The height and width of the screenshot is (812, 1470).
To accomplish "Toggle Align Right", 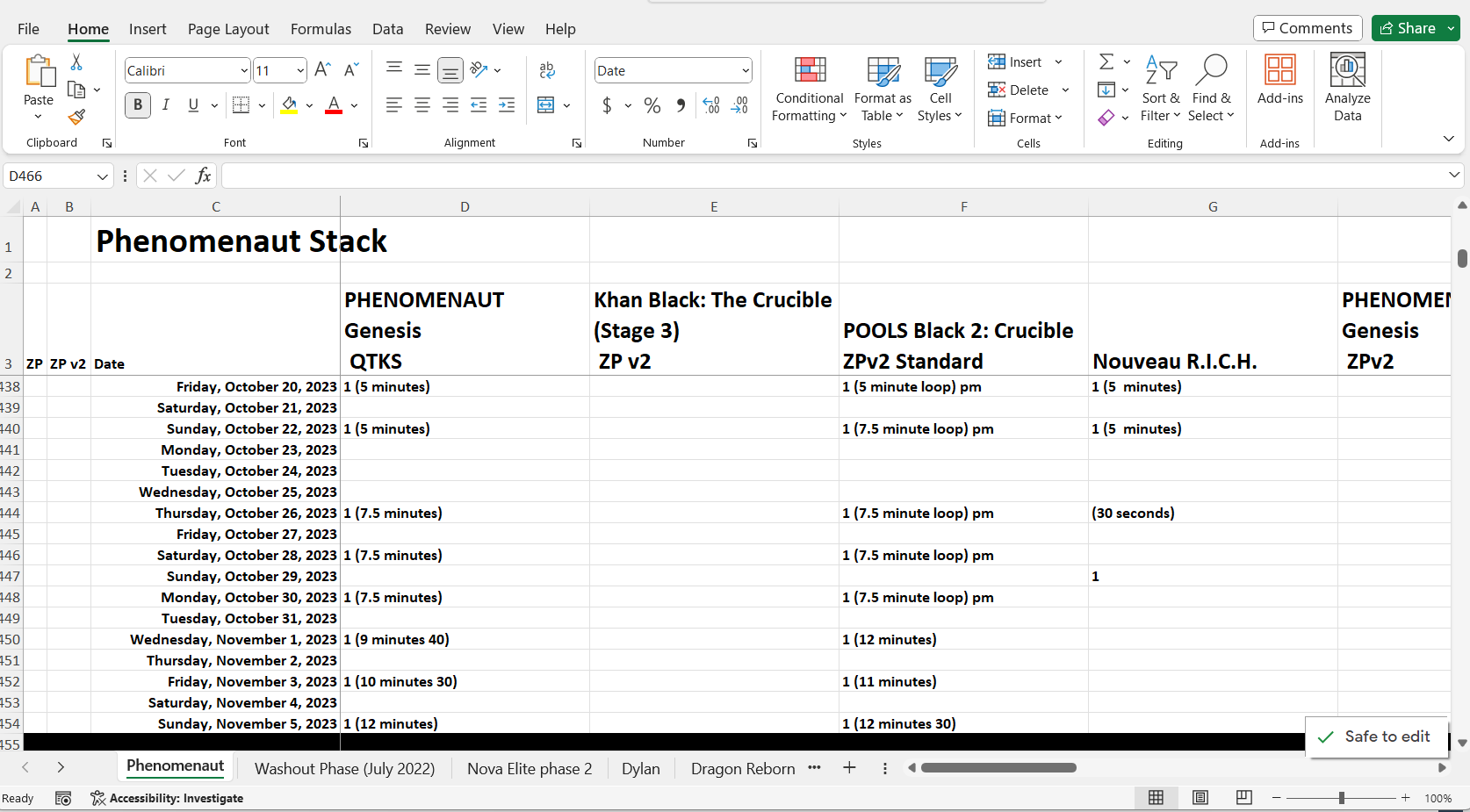I will pyautogui.click(x=450, y=105).
